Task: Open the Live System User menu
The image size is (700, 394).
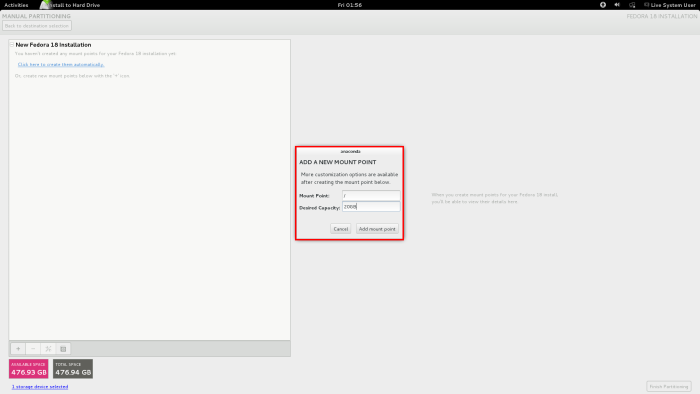Action: (x=670, y=5)
